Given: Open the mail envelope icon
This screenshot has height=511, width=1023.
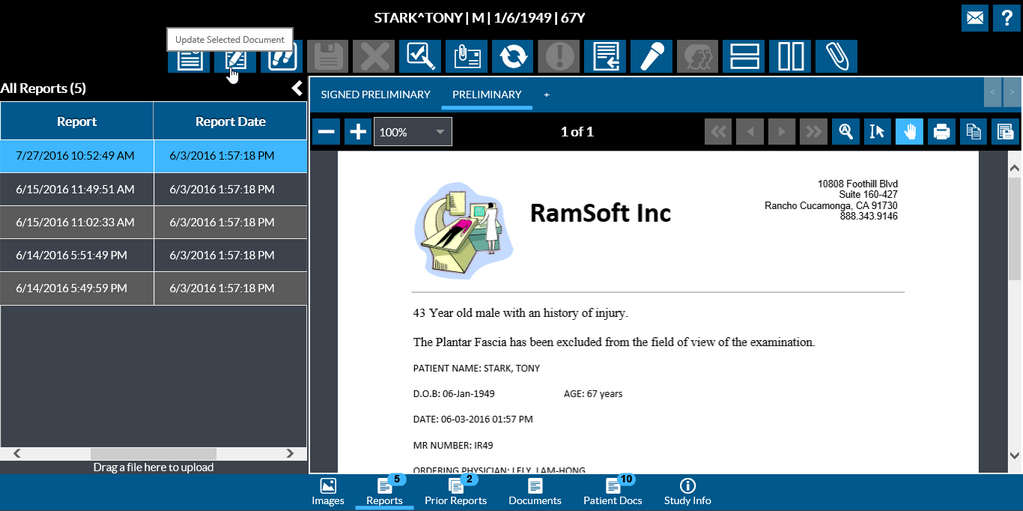Looking at the screenshot, I should point(974,17).
